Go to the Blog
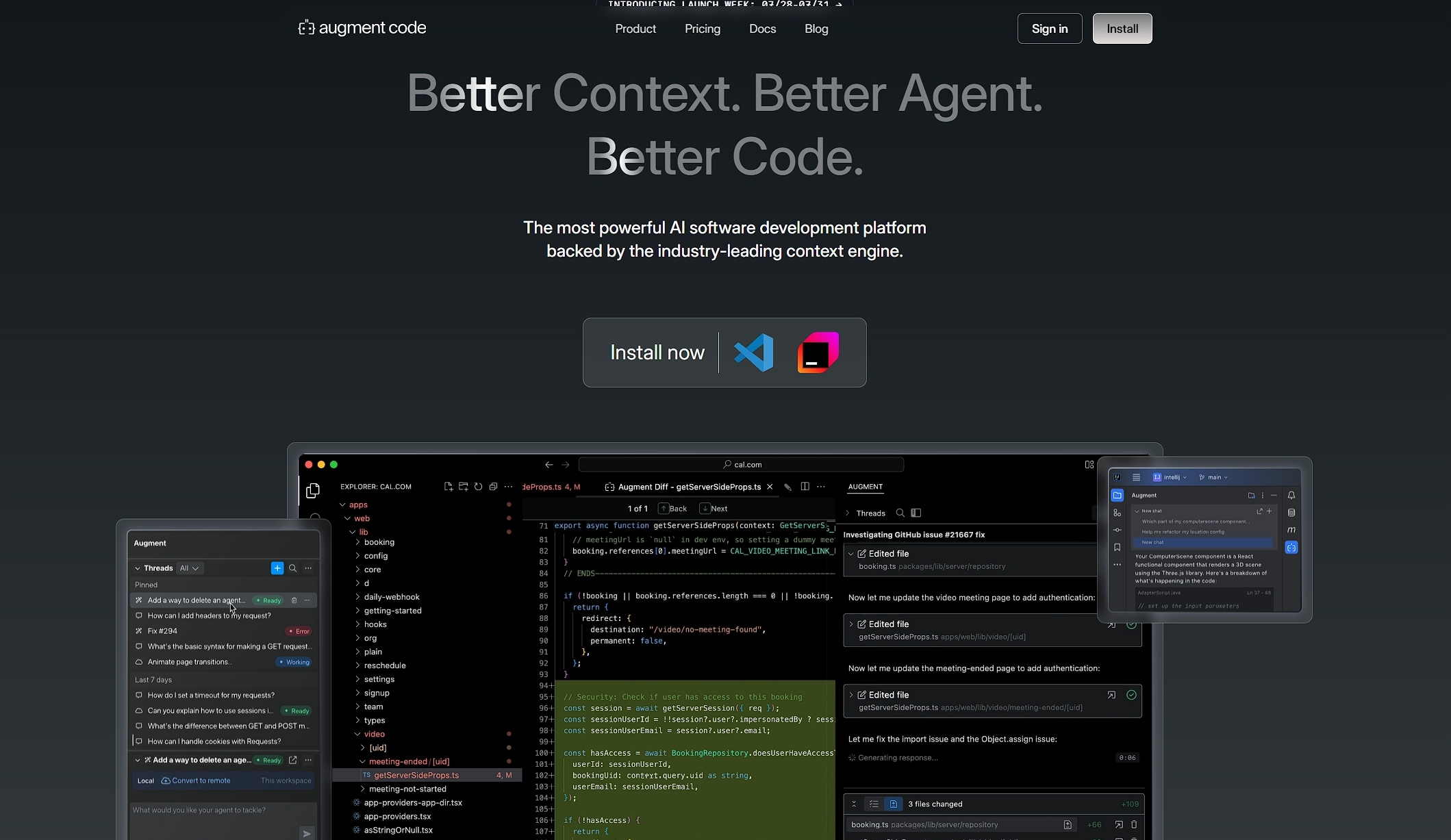 [816, 29]
